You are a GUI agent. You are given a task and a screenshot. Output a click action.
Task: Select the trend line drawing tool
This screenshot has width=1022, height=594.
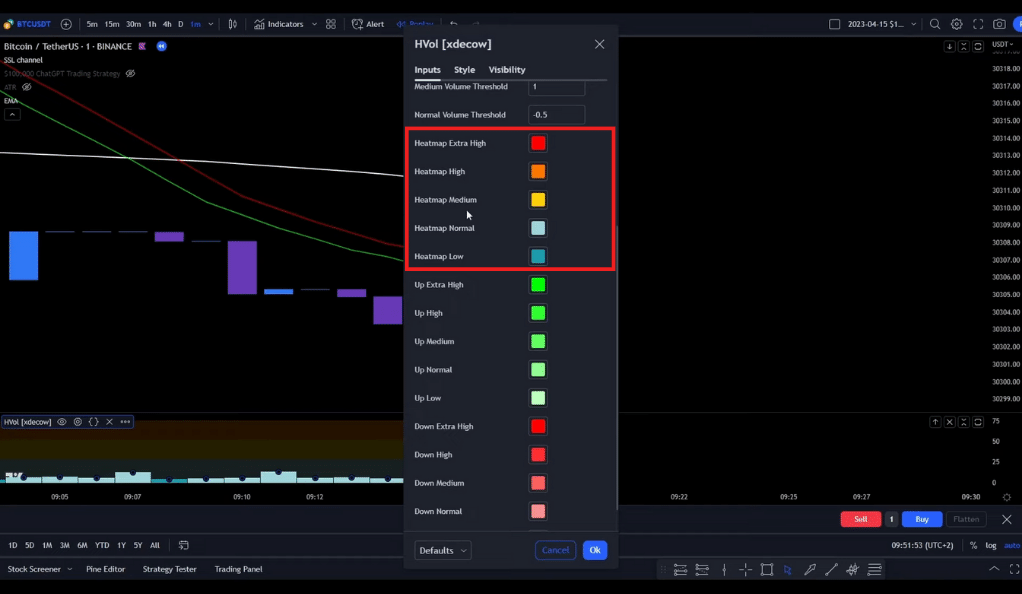[x=831, y=569]
